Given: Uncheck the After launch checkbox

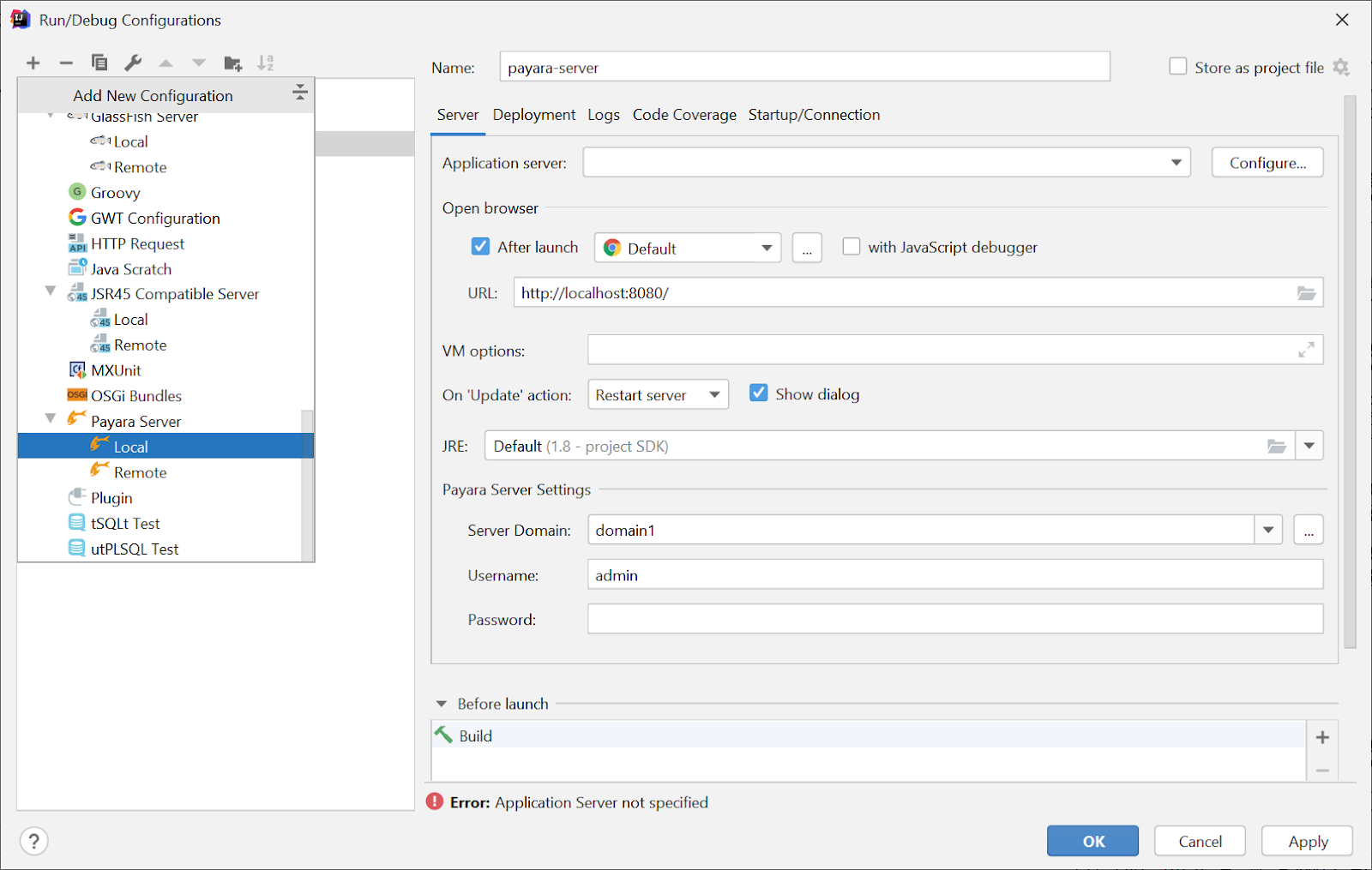Looking at the screenshot, I should (480, 246).
